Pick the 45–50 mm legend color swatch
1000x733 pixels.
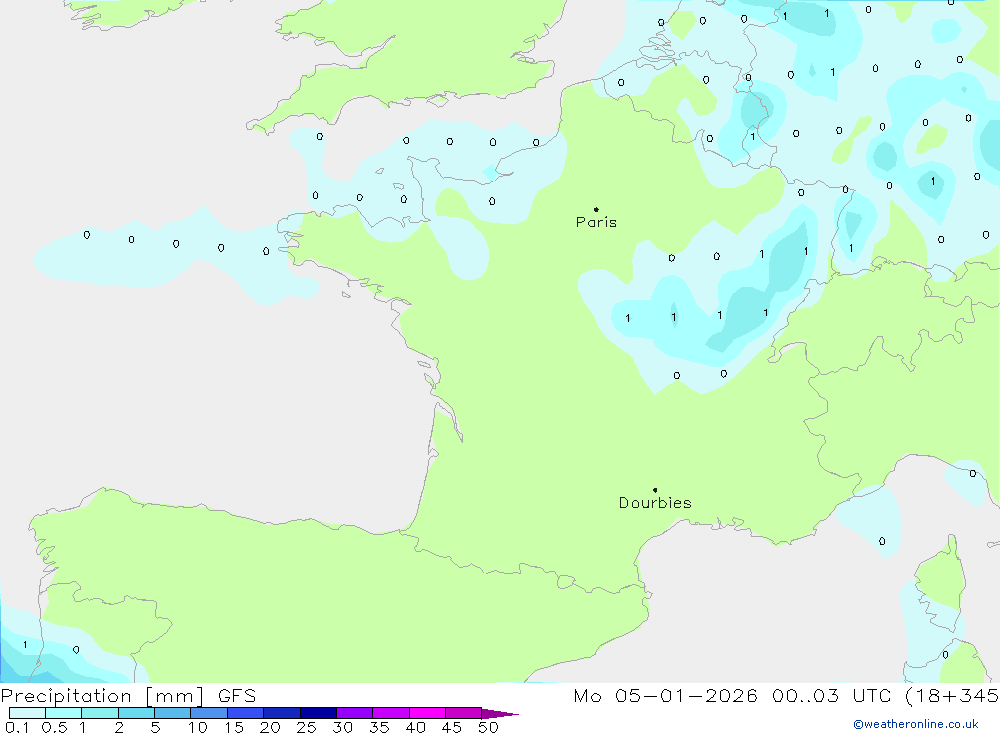coord(464,713)
